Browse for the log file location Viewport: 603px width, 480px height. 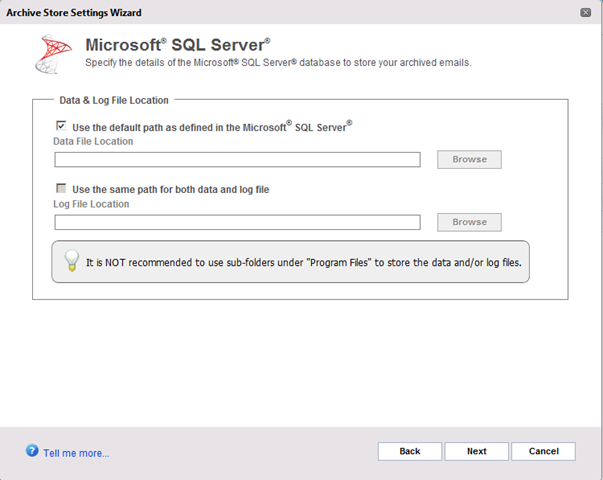[469, 222]
